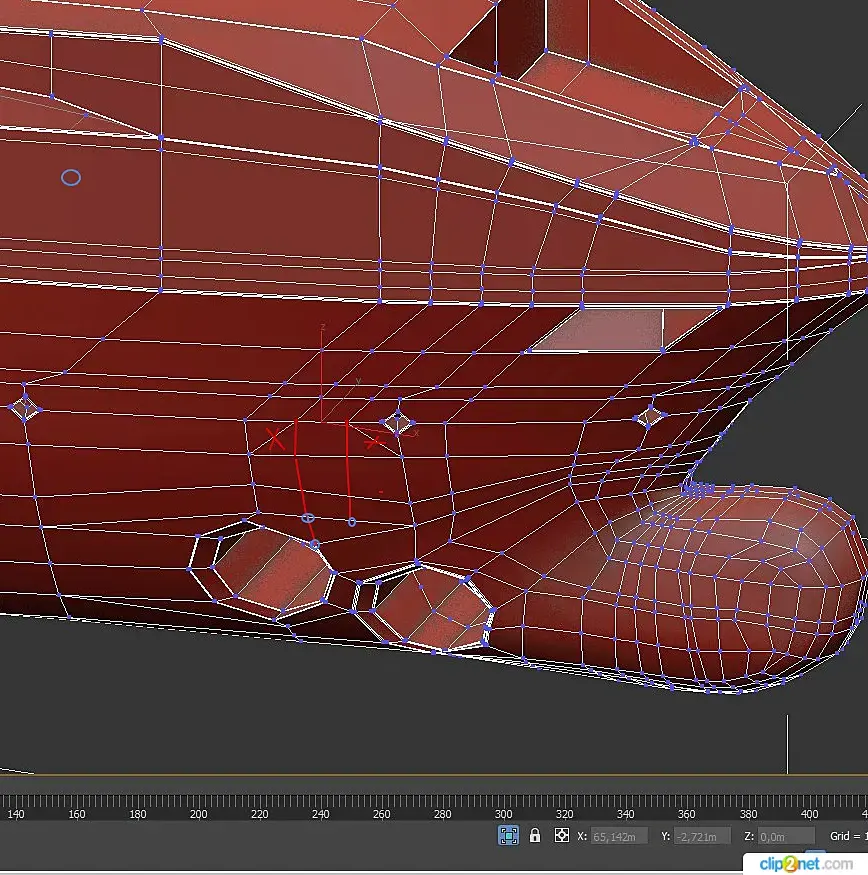Image resolution: width=868 pixels, height=875 pixels.
Task: Click the X coordinate field
Action: pos(619,836)
